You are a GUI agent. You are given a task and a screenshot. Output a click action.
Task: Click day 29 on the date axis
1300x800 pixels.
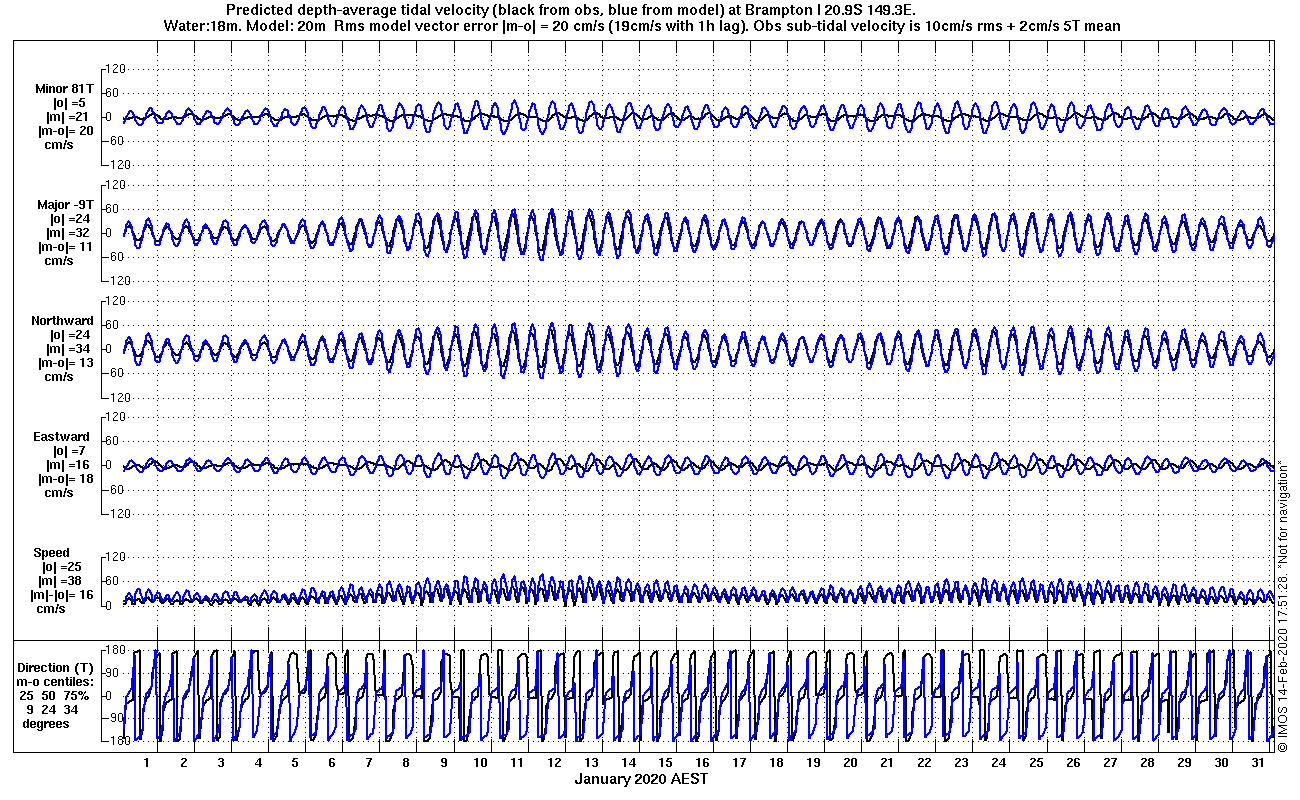pos(1183,763)
